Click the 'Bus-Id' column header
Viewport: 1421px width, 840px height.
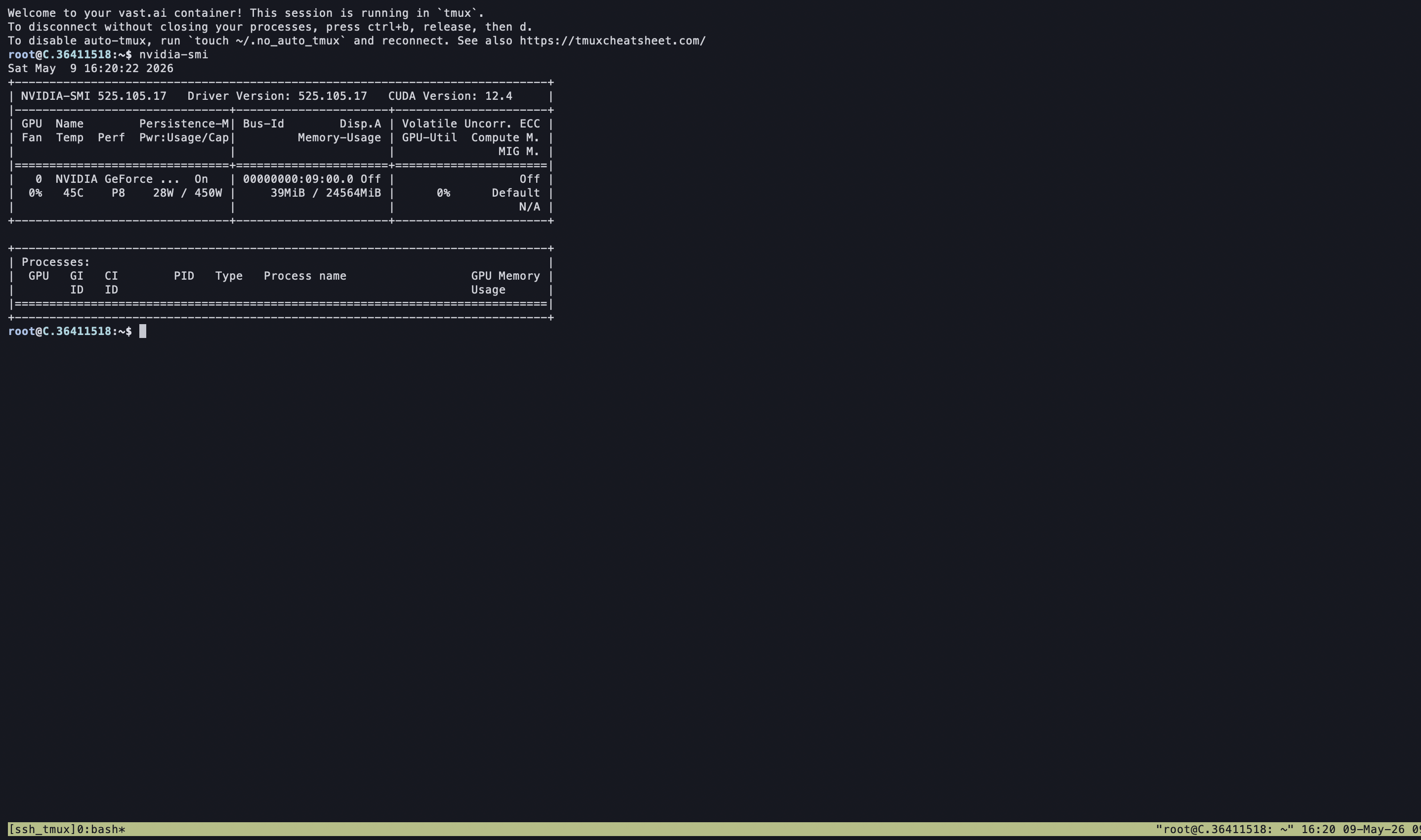coord(264,124)
